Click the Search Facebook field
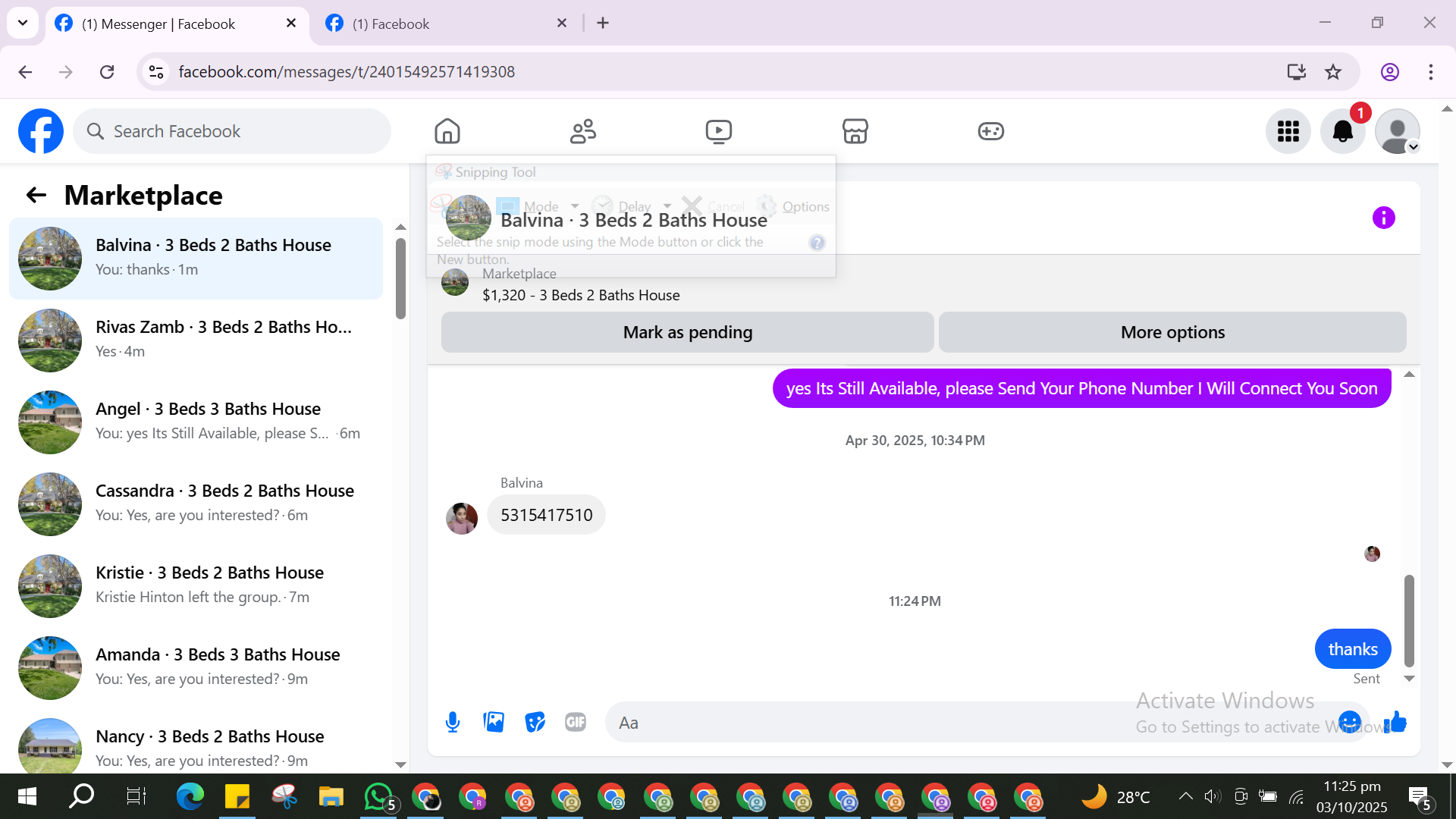The width and height of the screenshot is (1456, 819). (232, 131)
